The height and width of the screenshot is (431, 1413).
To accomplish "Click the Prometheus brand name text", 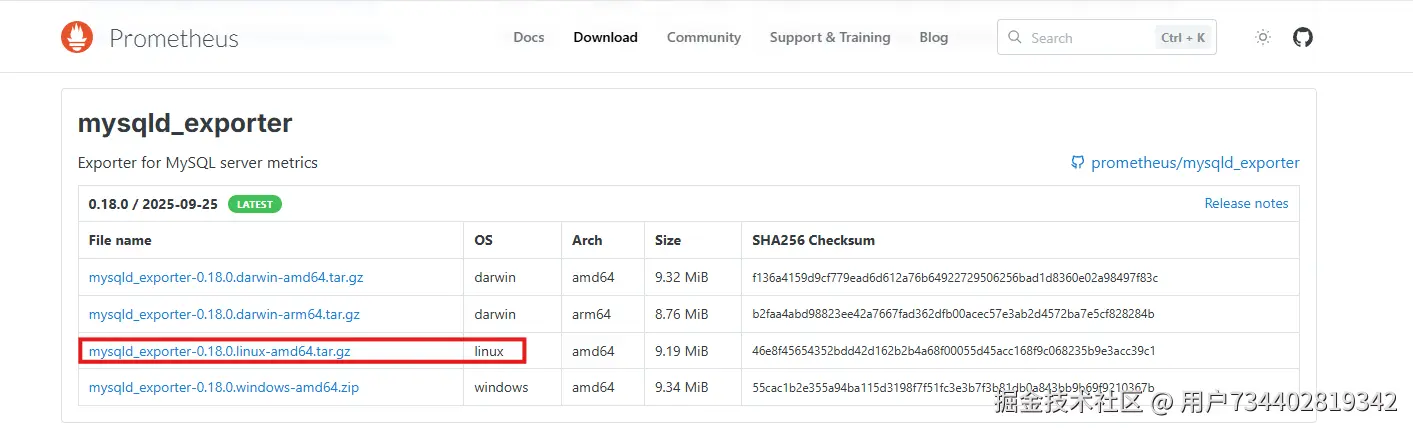I will tap(174, 39).
